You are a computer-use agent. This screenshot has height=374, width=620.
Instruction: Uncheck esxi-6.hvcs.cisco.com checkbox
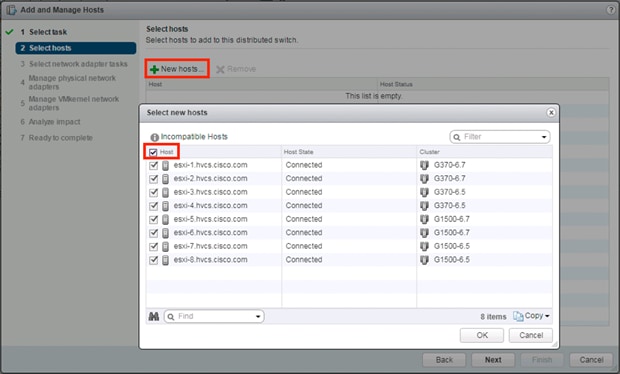click(153, 233)
